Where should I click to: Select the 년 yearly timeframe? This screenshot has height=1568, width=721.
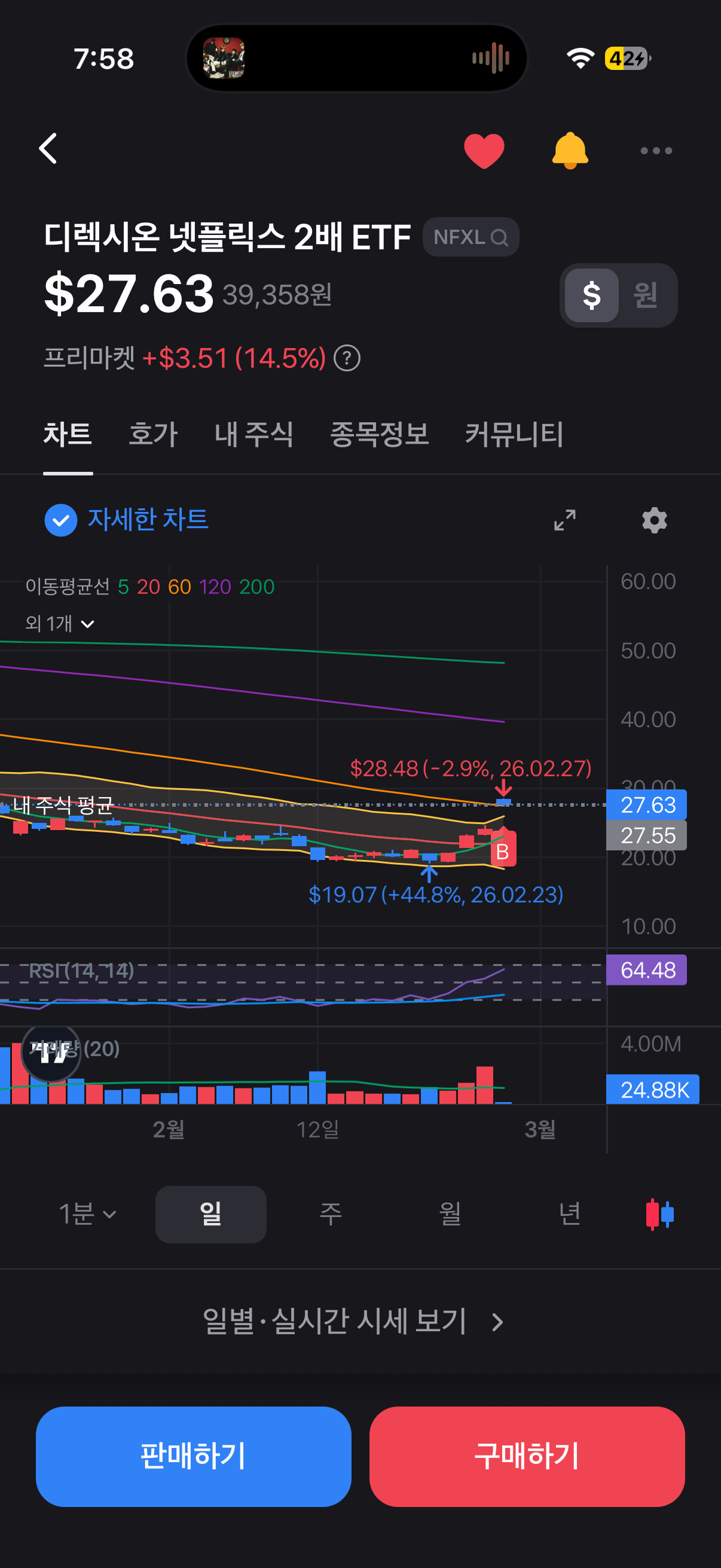(570, 1214)
